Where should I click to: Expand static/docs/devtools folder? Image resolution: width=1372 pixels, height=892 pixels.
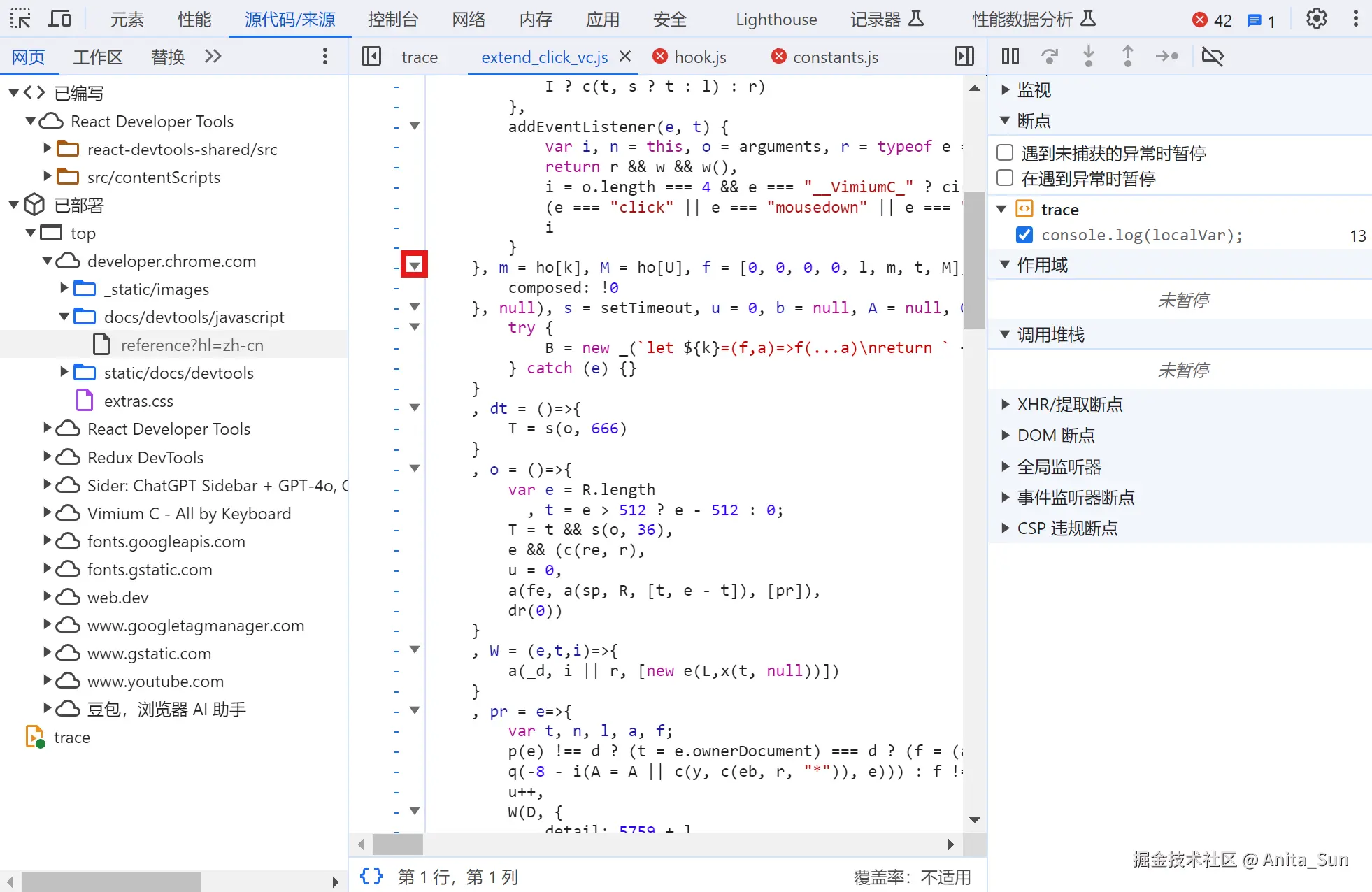64,373
